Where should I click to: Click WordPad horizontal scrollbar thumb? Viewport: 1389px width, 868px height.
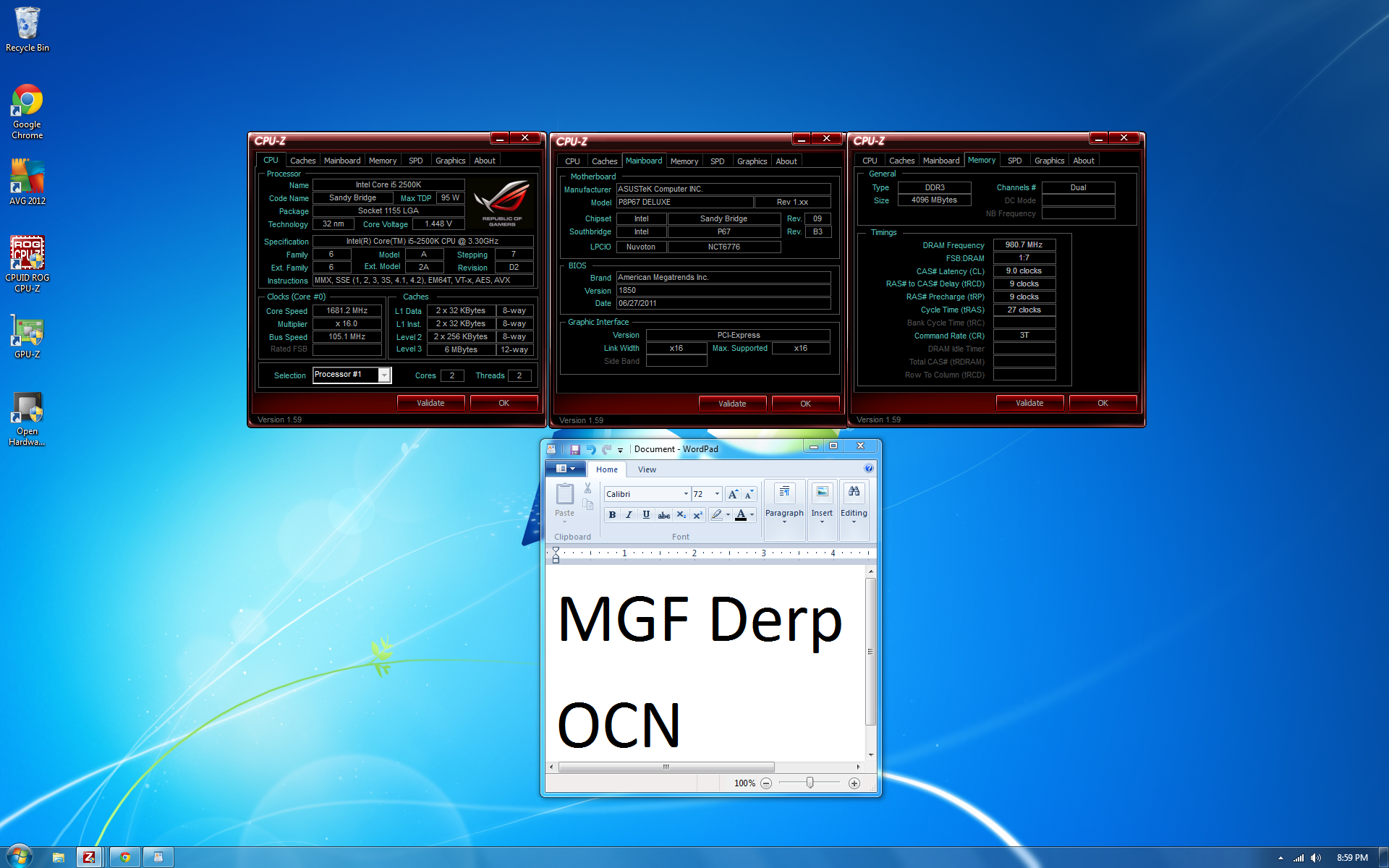click(666, 767)
